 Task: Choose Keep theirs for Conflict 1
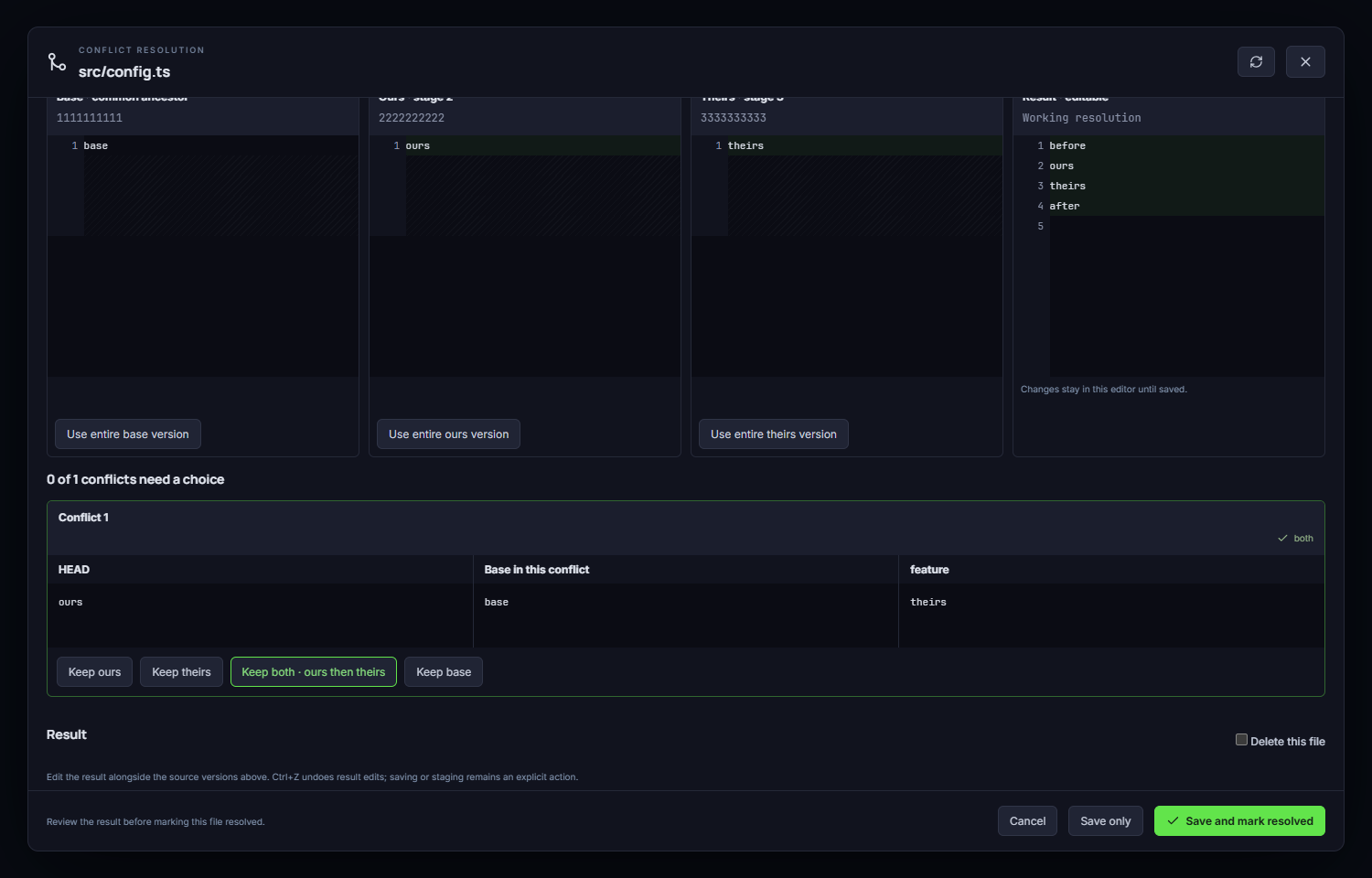(x=181, y=672)
